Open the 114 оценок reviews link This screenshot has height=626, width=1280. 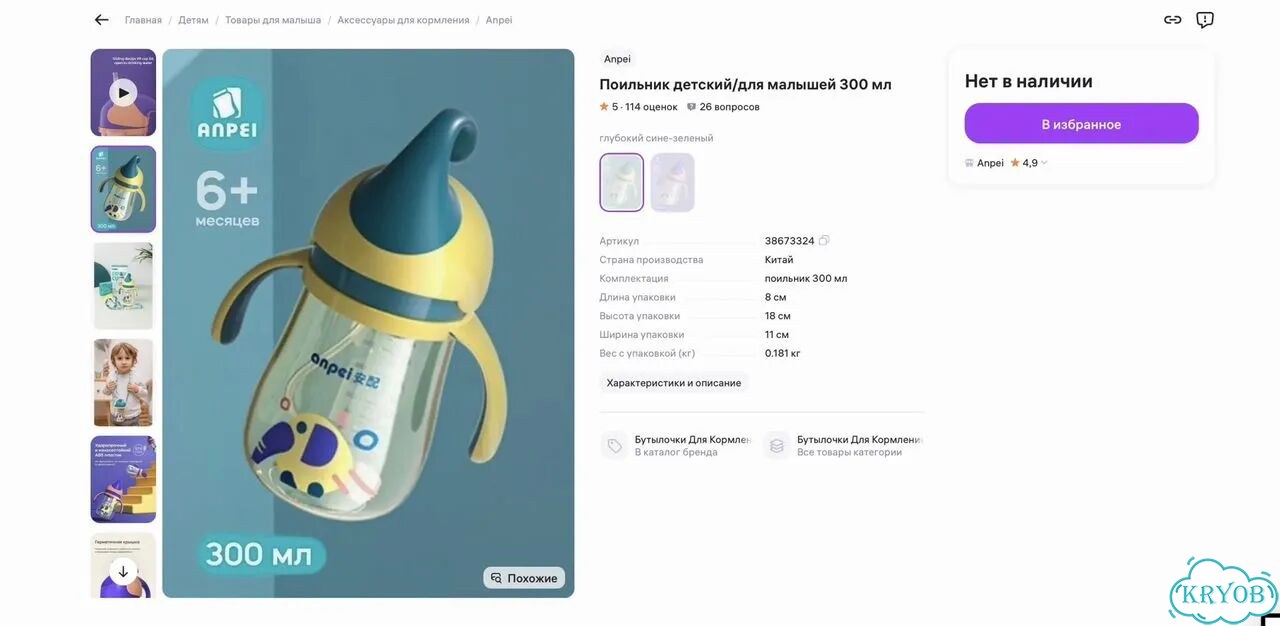coord(651,107)
